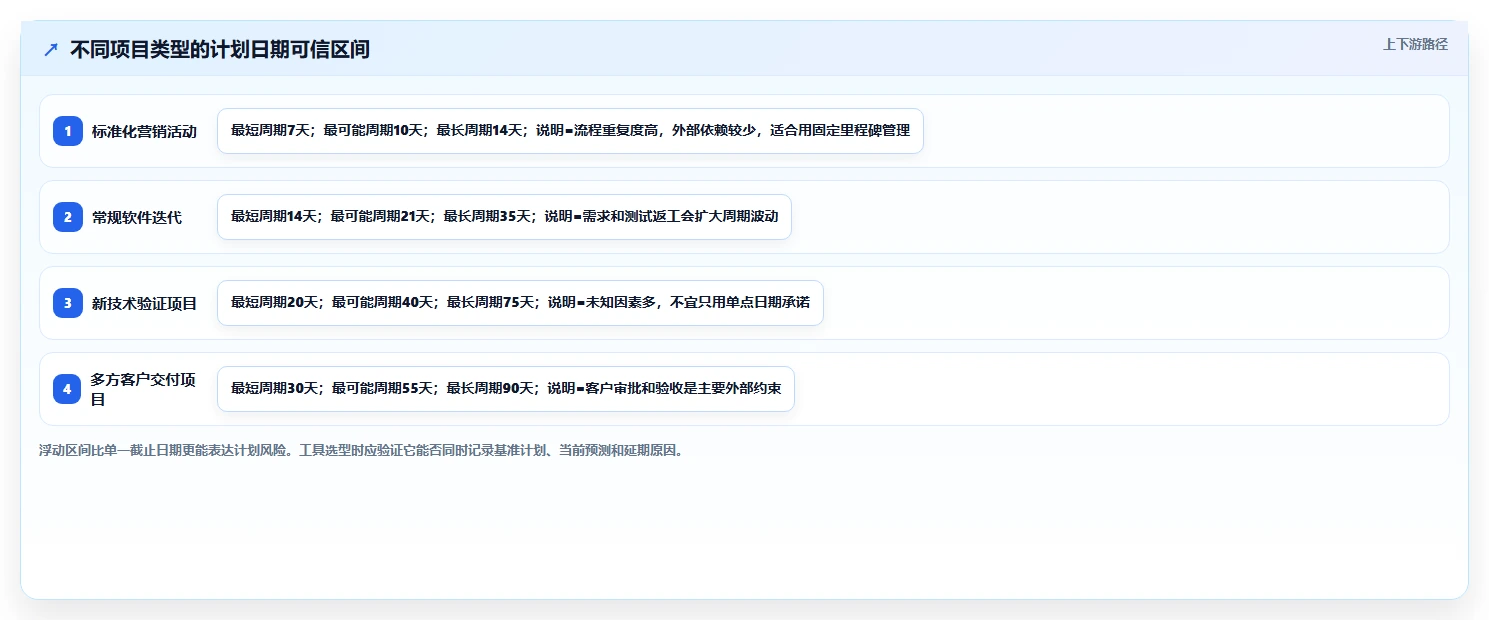Click the footnote text starting 浮动区间比单一截止日期
The image size is (1489, 620).
click(363, 450)
